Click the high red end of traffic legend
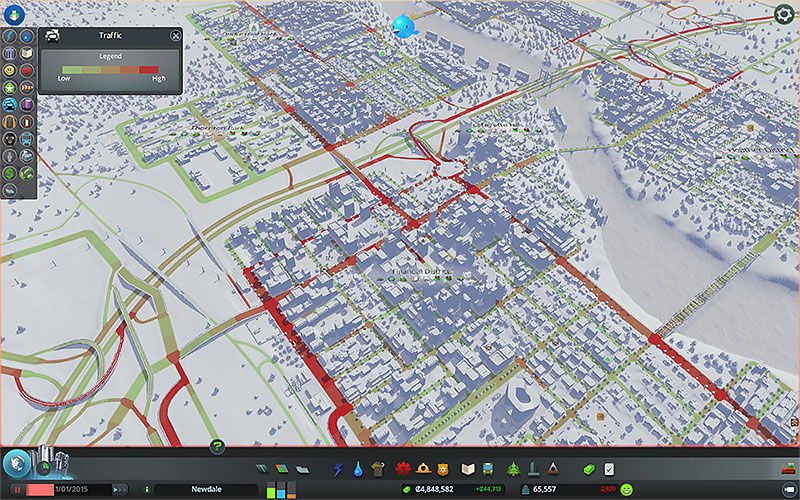 (x=149, y=70)
